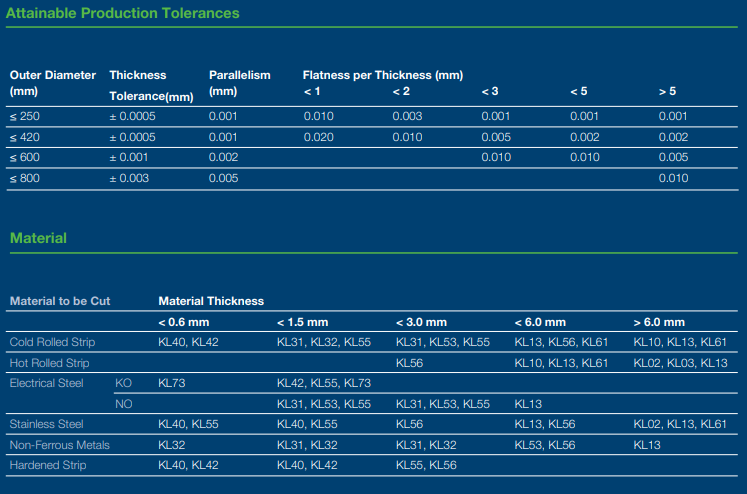Click the "≤ 420" outer diameter row label
Screen dimensions: 747x494
pos(25,137)
